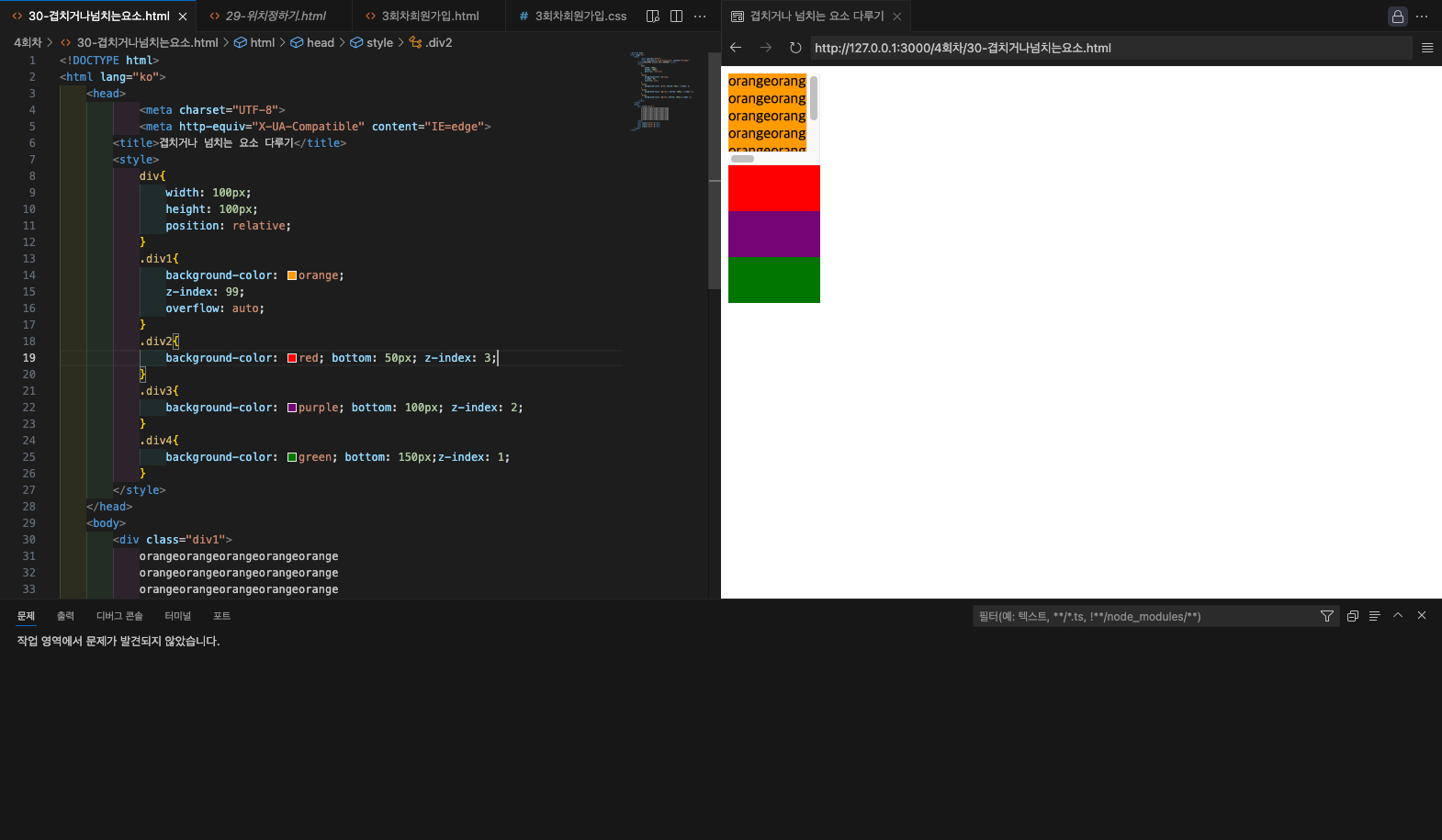Click the 'meta charset' code line
This screenshot has width=1442, height=840.
click(x=212, y=110)
